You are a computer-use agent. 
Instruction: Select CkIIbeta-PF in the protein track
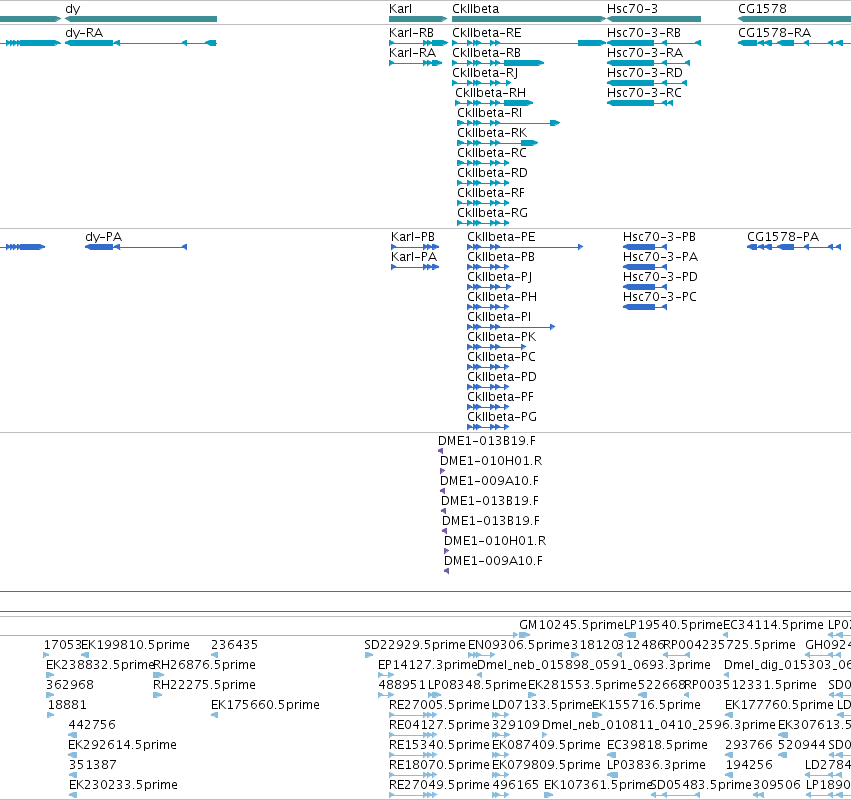tap(500, 397)
